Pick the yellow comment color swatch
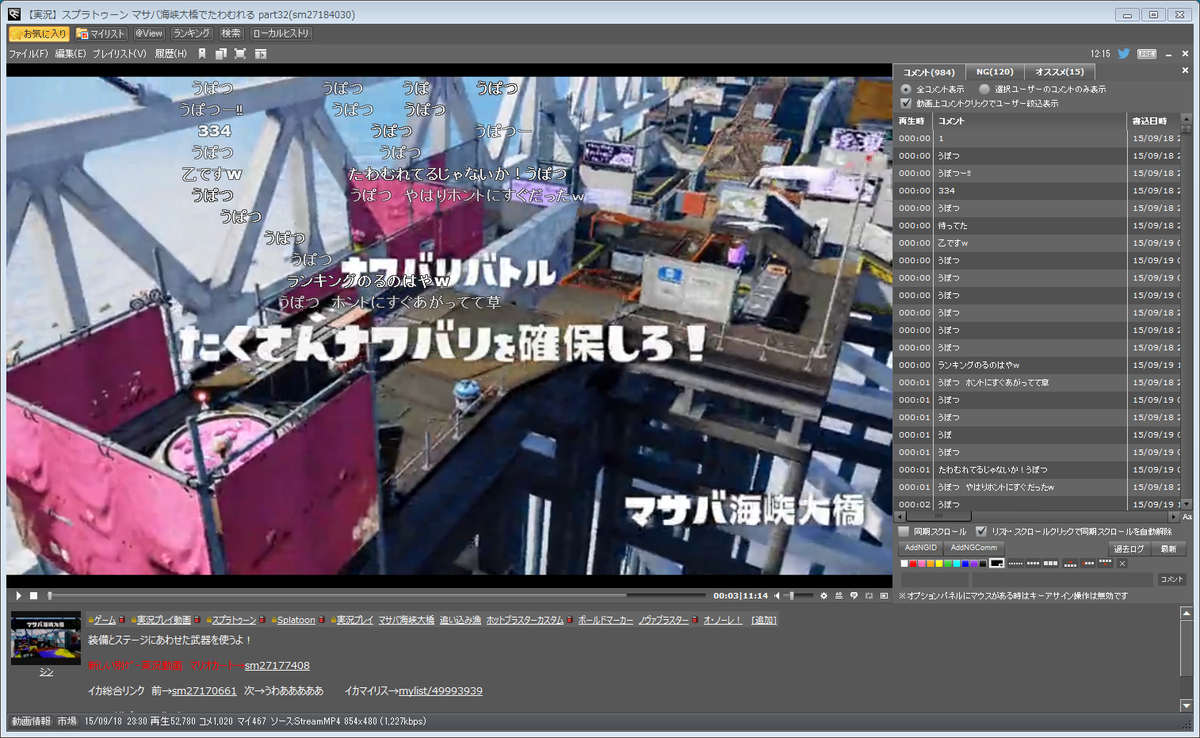The width and height of the screenshot is (1200, 738). [939, 563]
